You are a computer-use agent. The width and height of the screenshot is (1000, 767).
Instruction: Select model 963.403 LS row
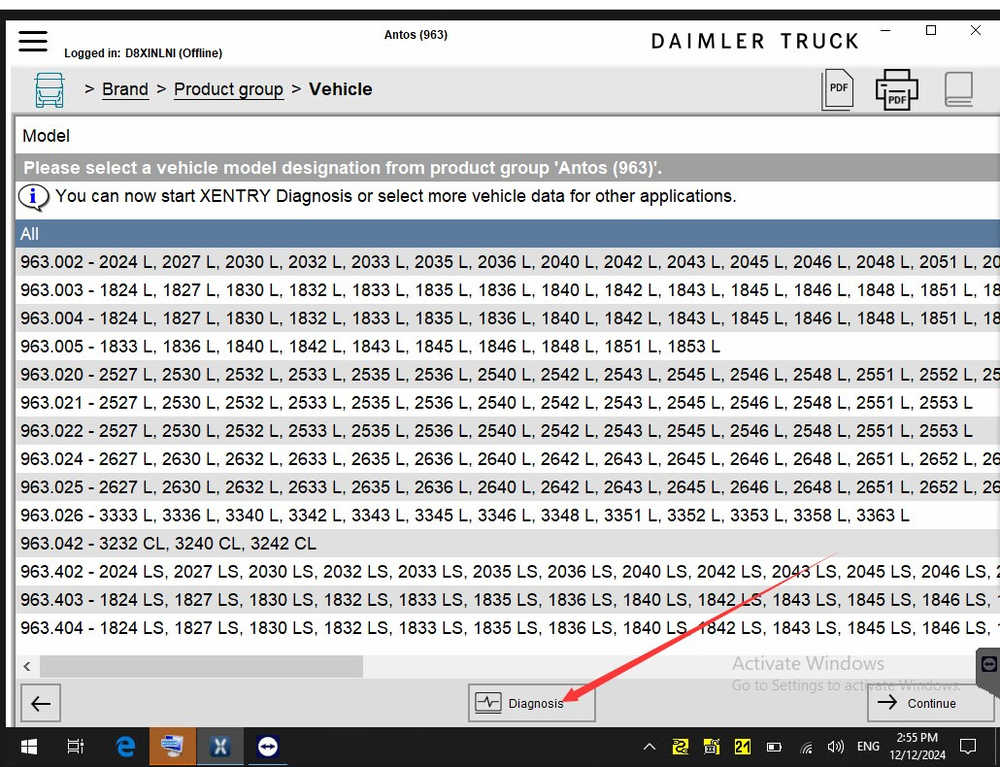508,599
